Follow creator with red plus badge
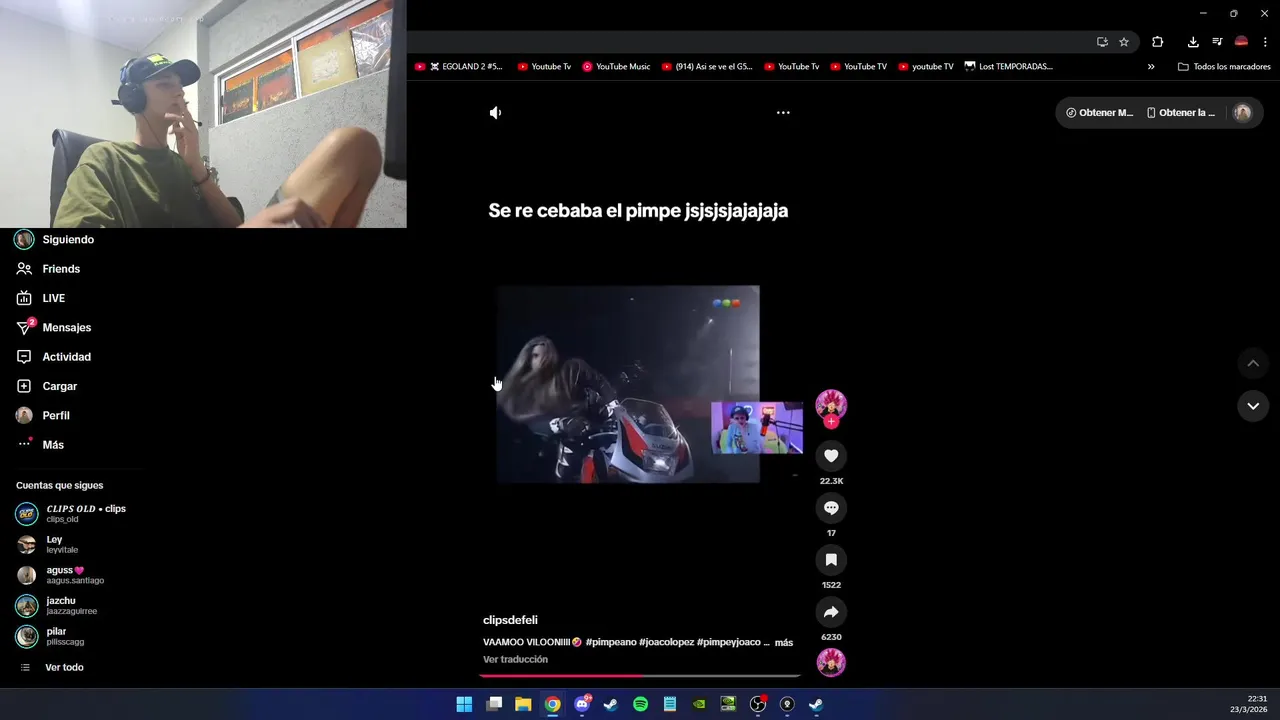This screenshot has height=720, width=1280. 831,422
